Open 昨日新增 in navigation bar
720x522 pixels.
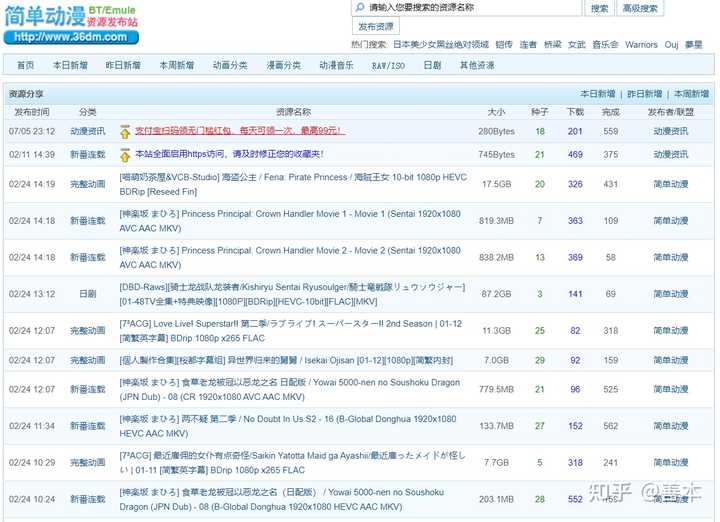point(123,65)
